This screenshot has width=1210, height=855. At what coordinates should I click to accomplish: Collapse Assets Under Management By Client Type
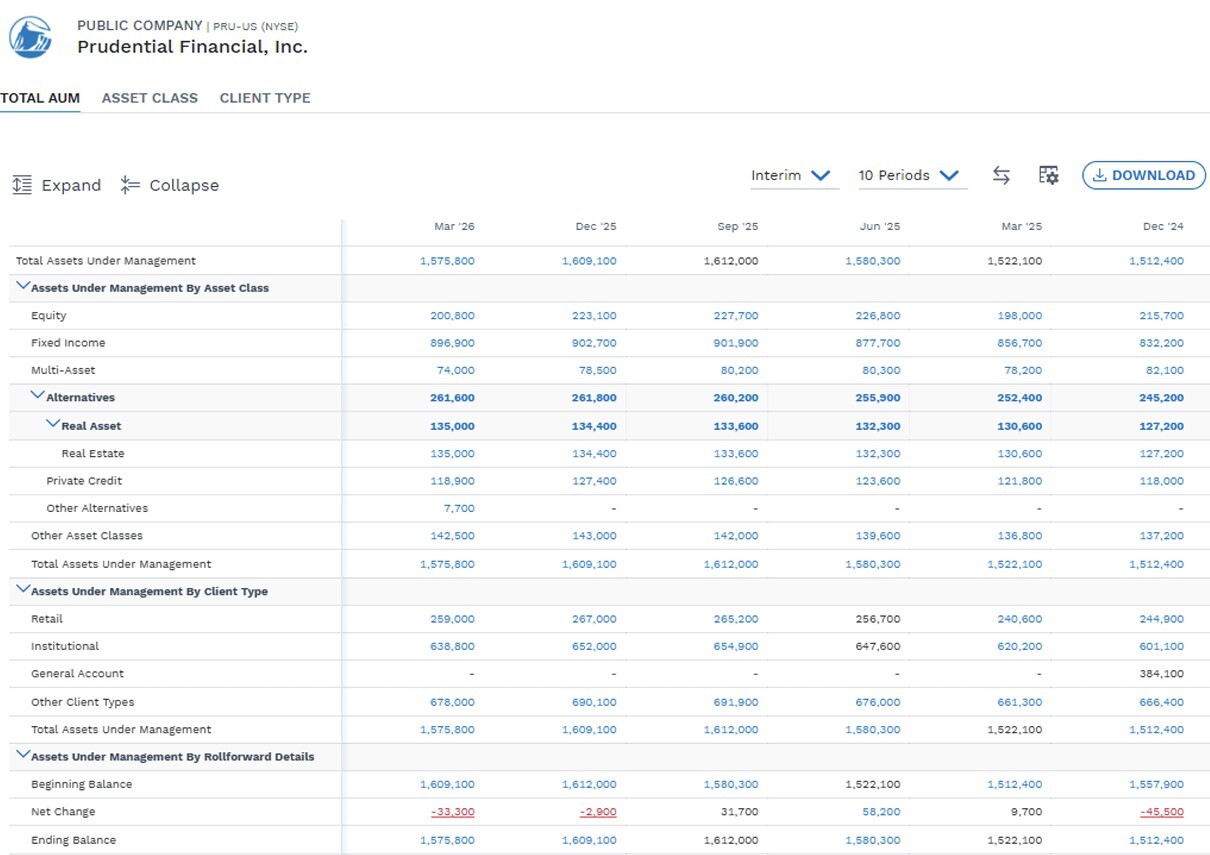point(23,590)
